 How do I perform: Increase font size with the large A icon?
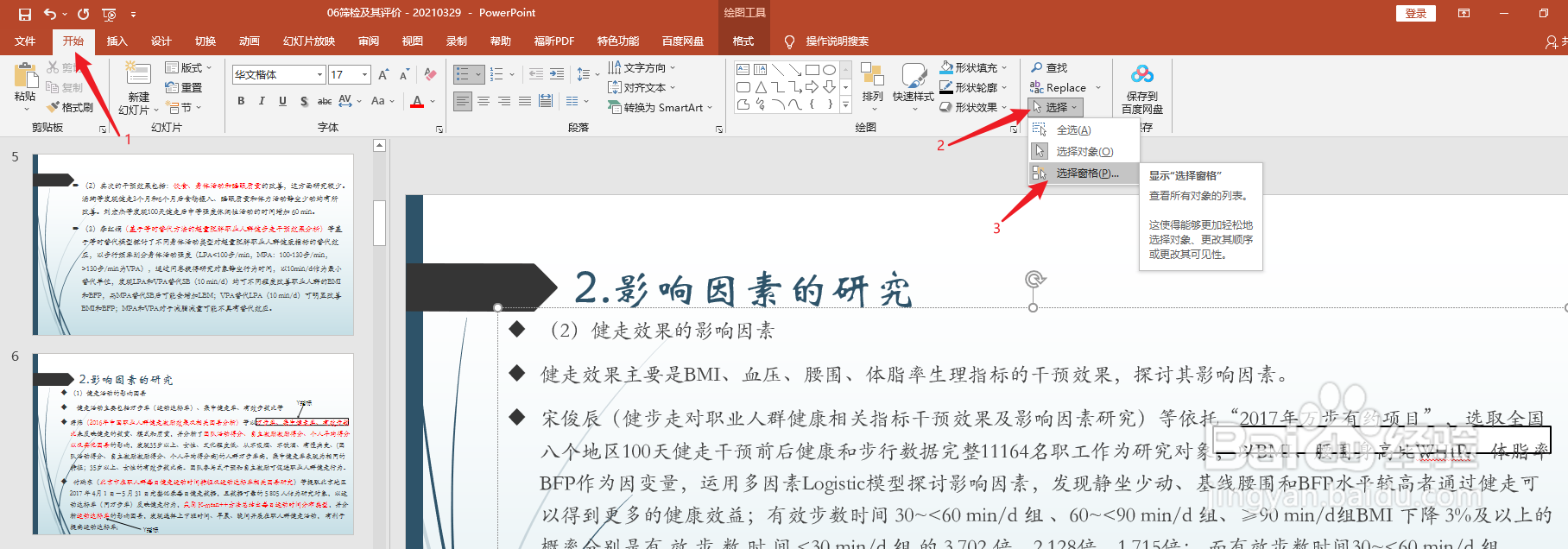pyautogui.click(x=383, y=75)
